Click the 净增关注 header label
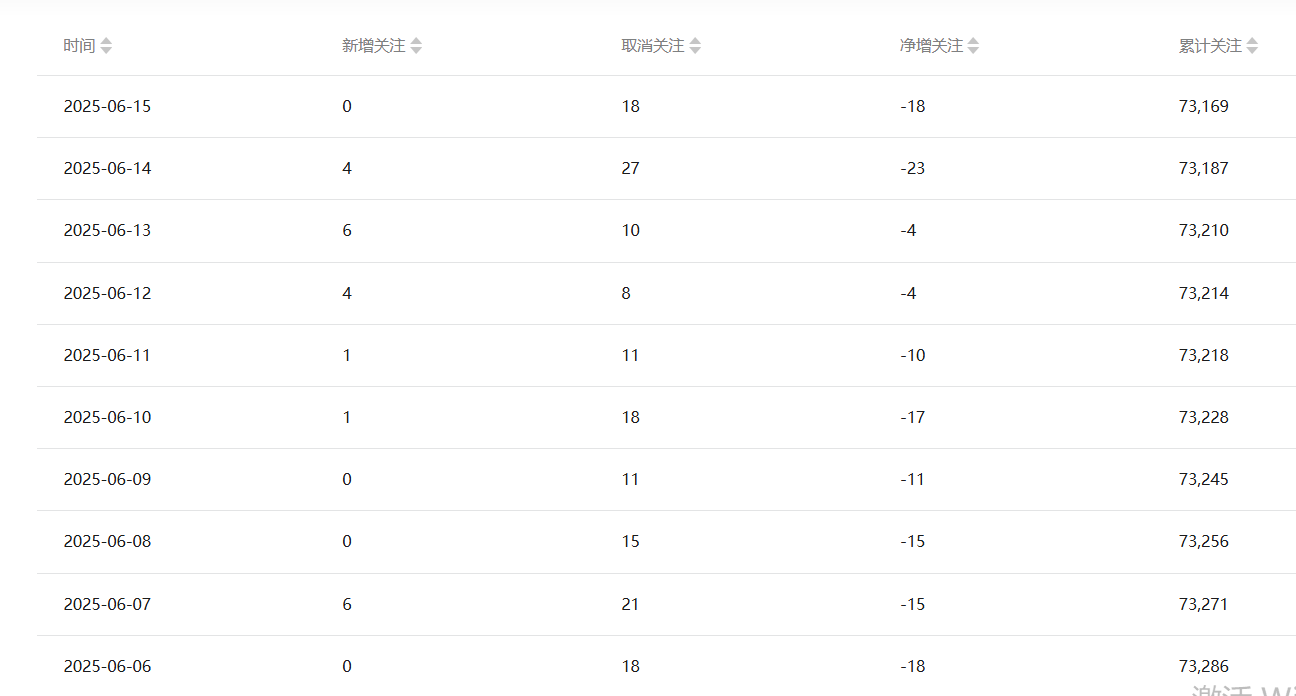This screenshot has height=696, width=1296. (930, 46)
